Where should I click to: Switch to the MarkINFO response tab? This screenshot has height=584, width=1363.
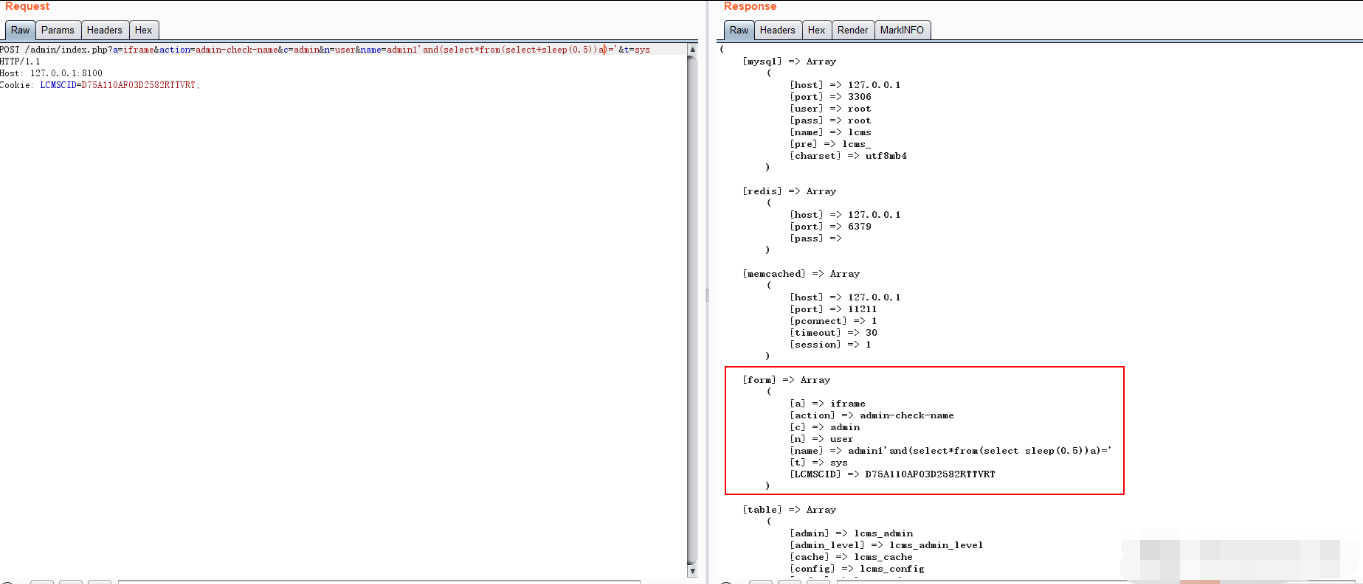(902, 30)
